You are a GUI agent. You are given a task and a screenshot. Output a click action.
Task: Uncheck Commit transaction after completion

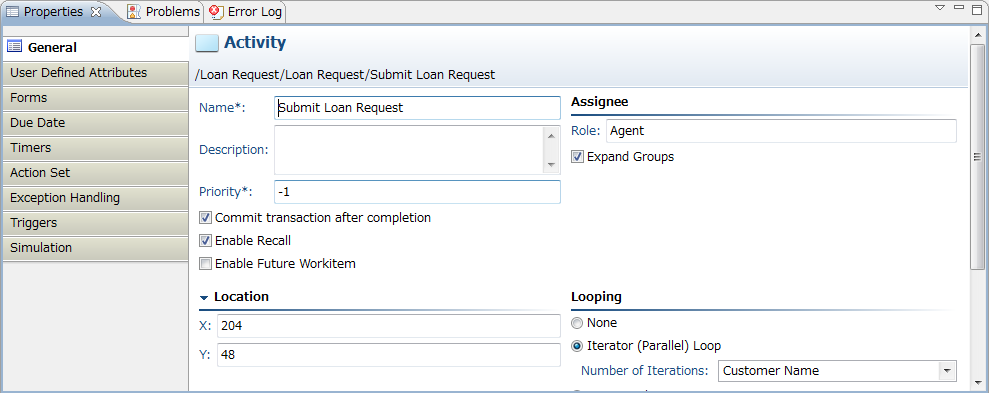pos(205,218)
